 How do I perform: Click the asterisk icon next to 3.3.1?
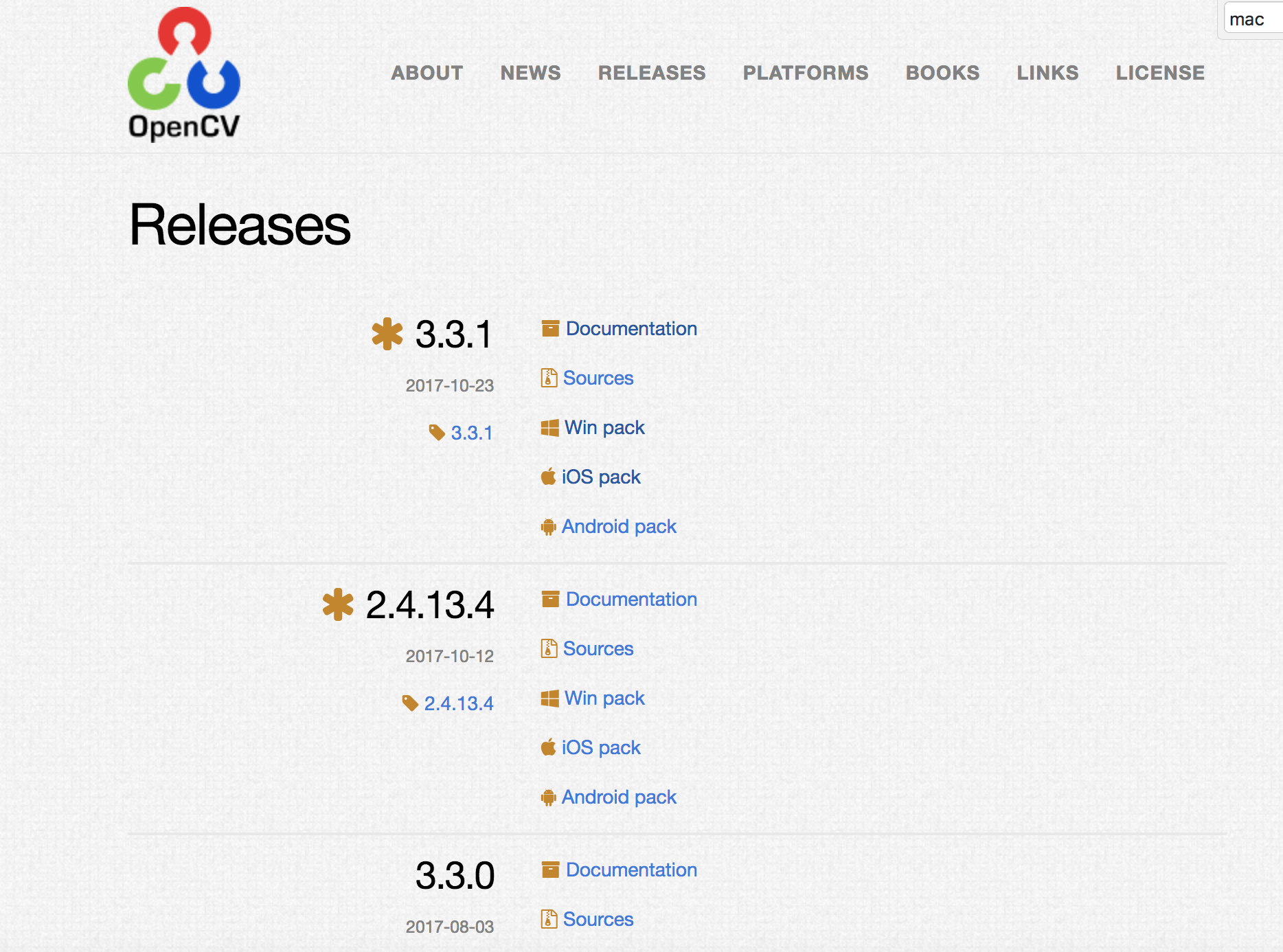point(387,334)
